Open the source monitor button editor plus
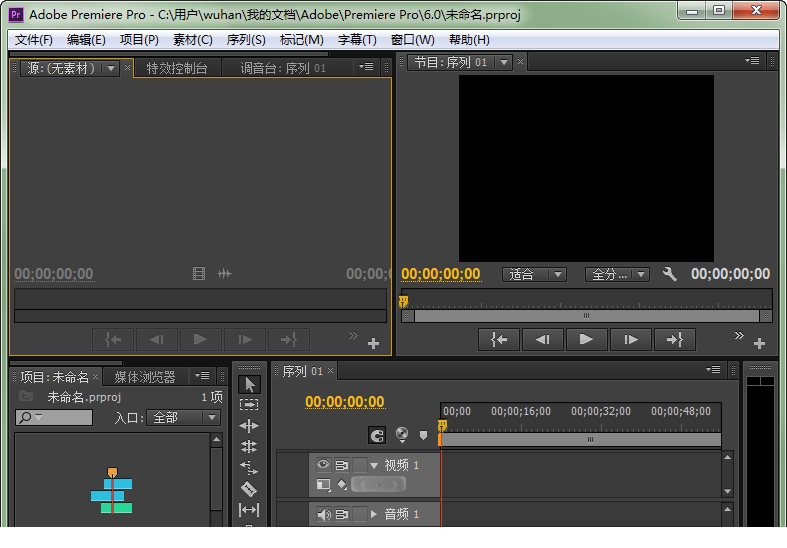The image size is (787, 548). (x=373, y=343)
